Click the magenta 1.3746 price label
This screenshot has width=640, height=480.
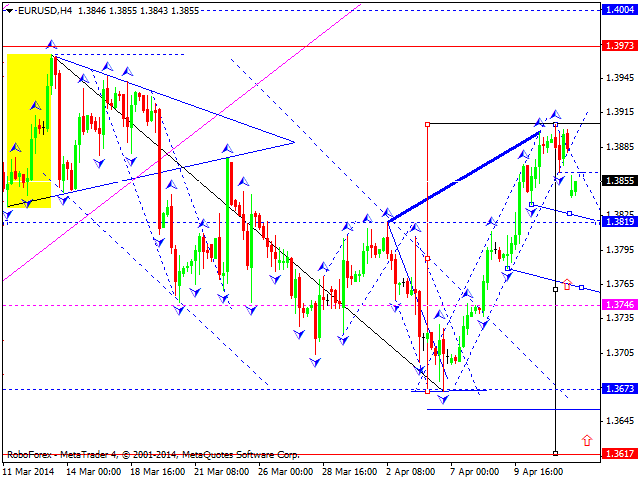(x=618, y=304)
